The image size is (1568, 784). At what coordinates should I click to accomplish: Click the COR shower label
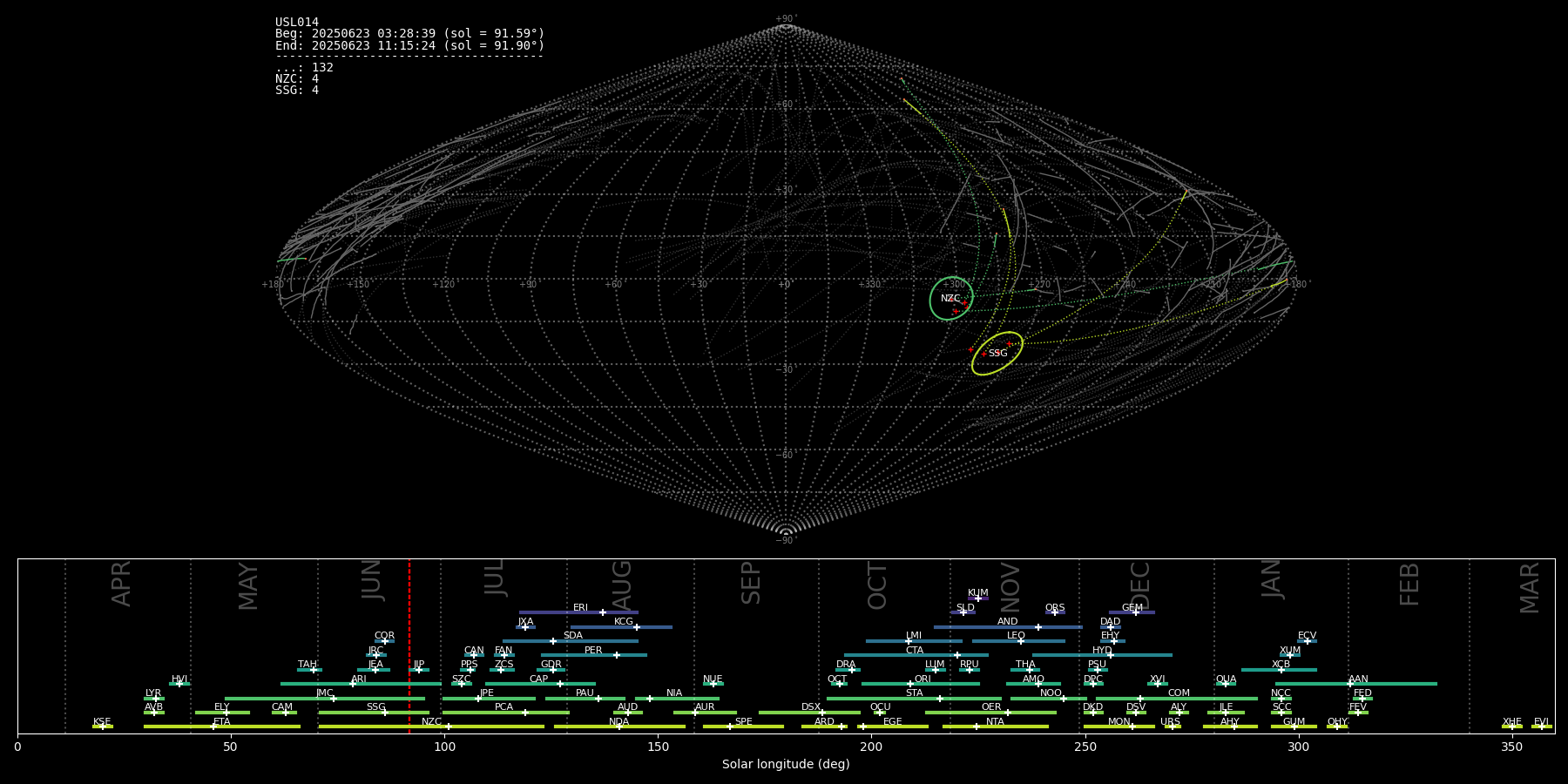(384, 636)
